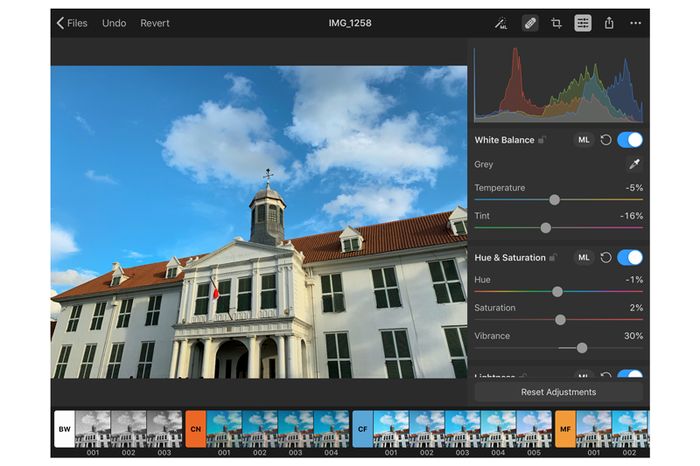Click the Undo button
Image resolution: width=700 pixels, height=466 pixels.
pyautogui.click(x=114, y=23)
